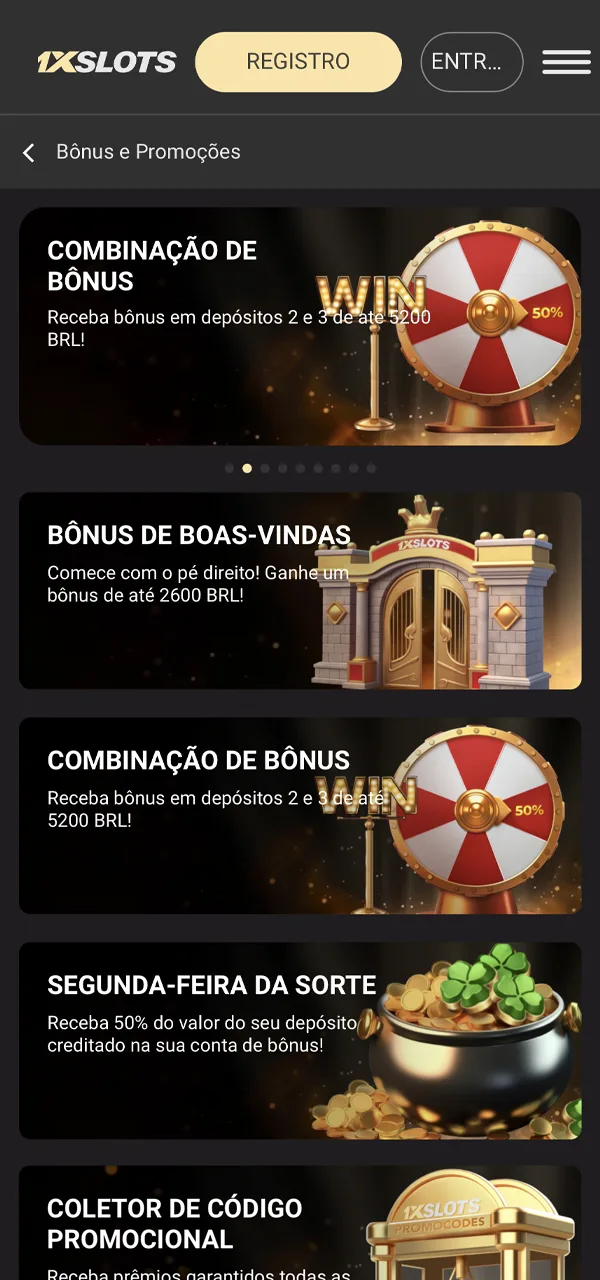Select the third carousel dot
The image size is (600, 1280).
pos(265,468)
